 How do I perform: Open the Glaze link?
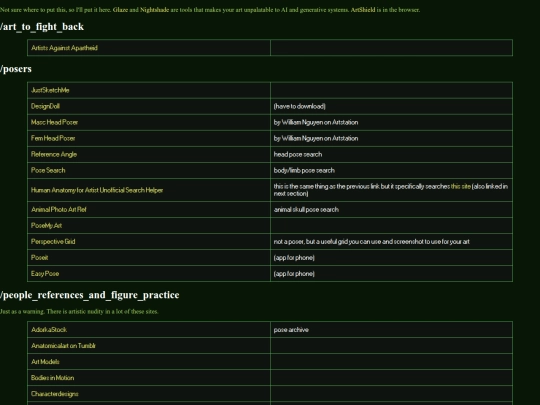pos(120,10)
